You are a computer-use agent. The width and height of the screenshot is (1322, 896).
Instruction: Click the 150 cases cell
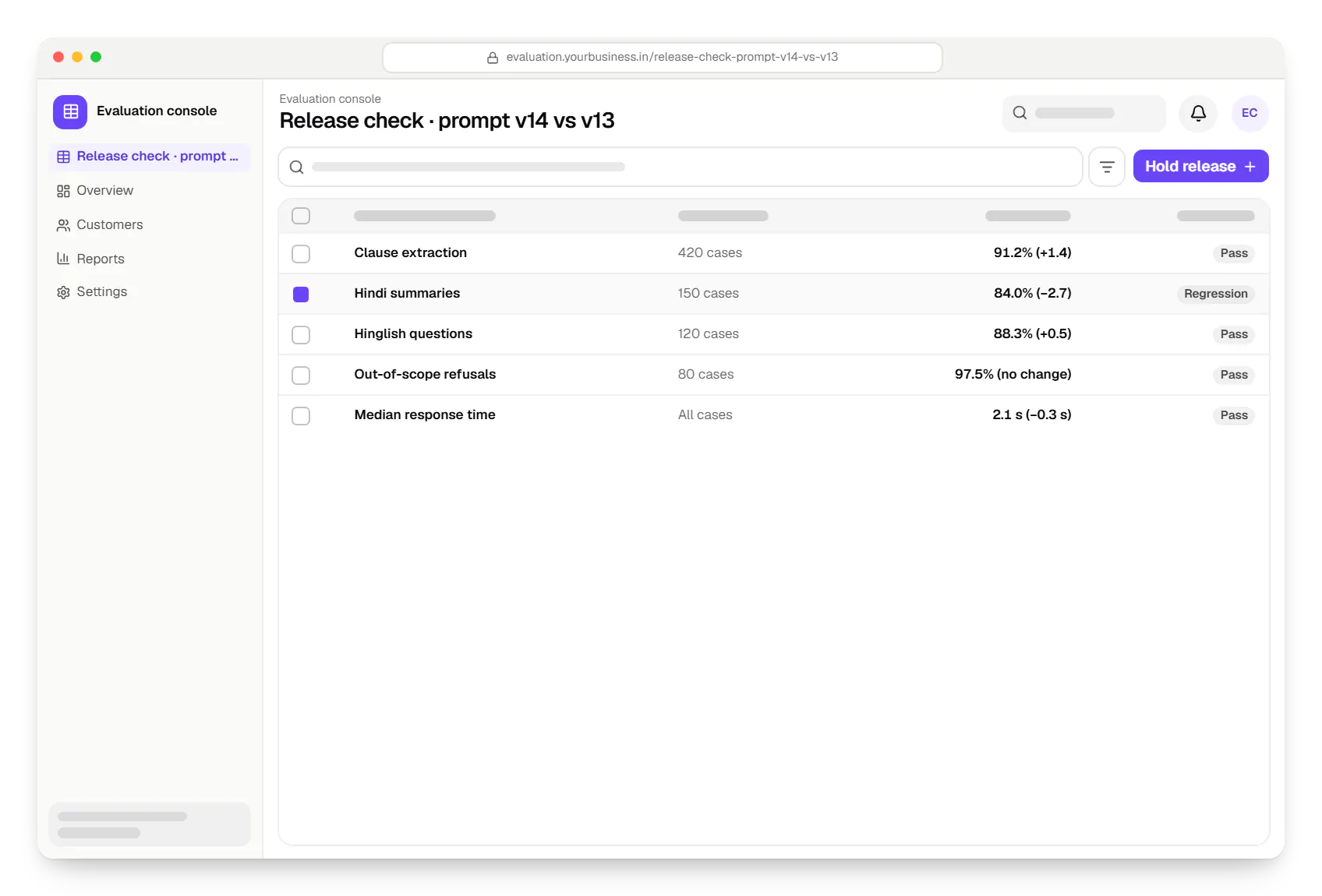point(708,293)
